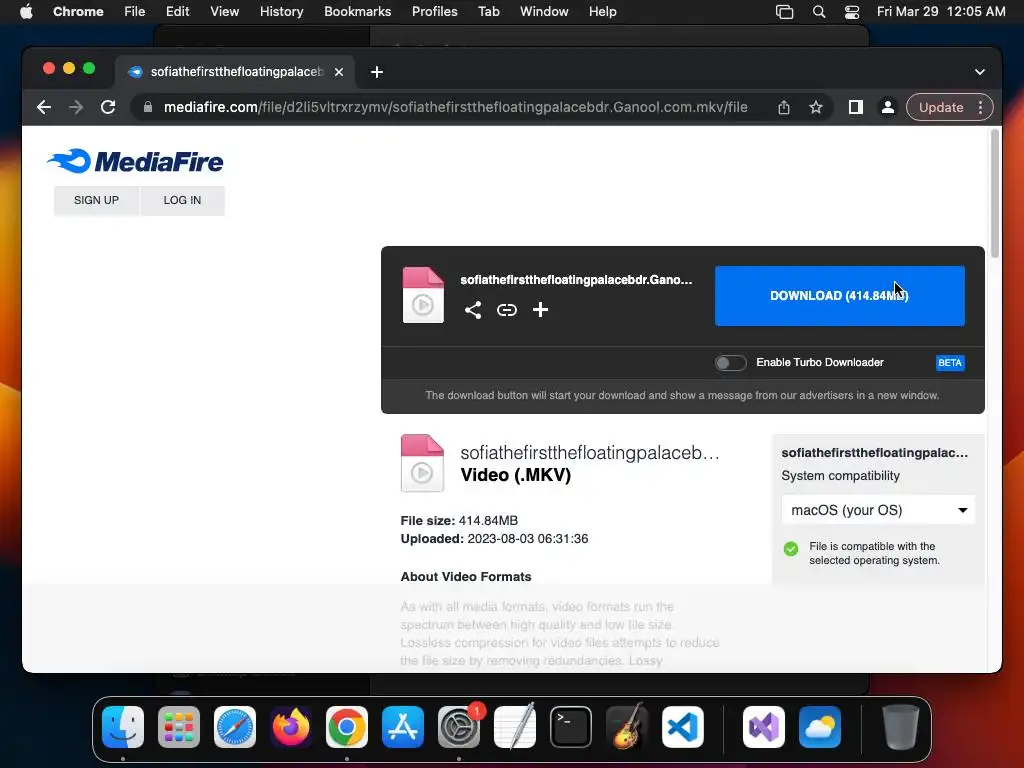
Task: Open App Store from the dock
Action: pyautogui.click(x=403, y=727)
